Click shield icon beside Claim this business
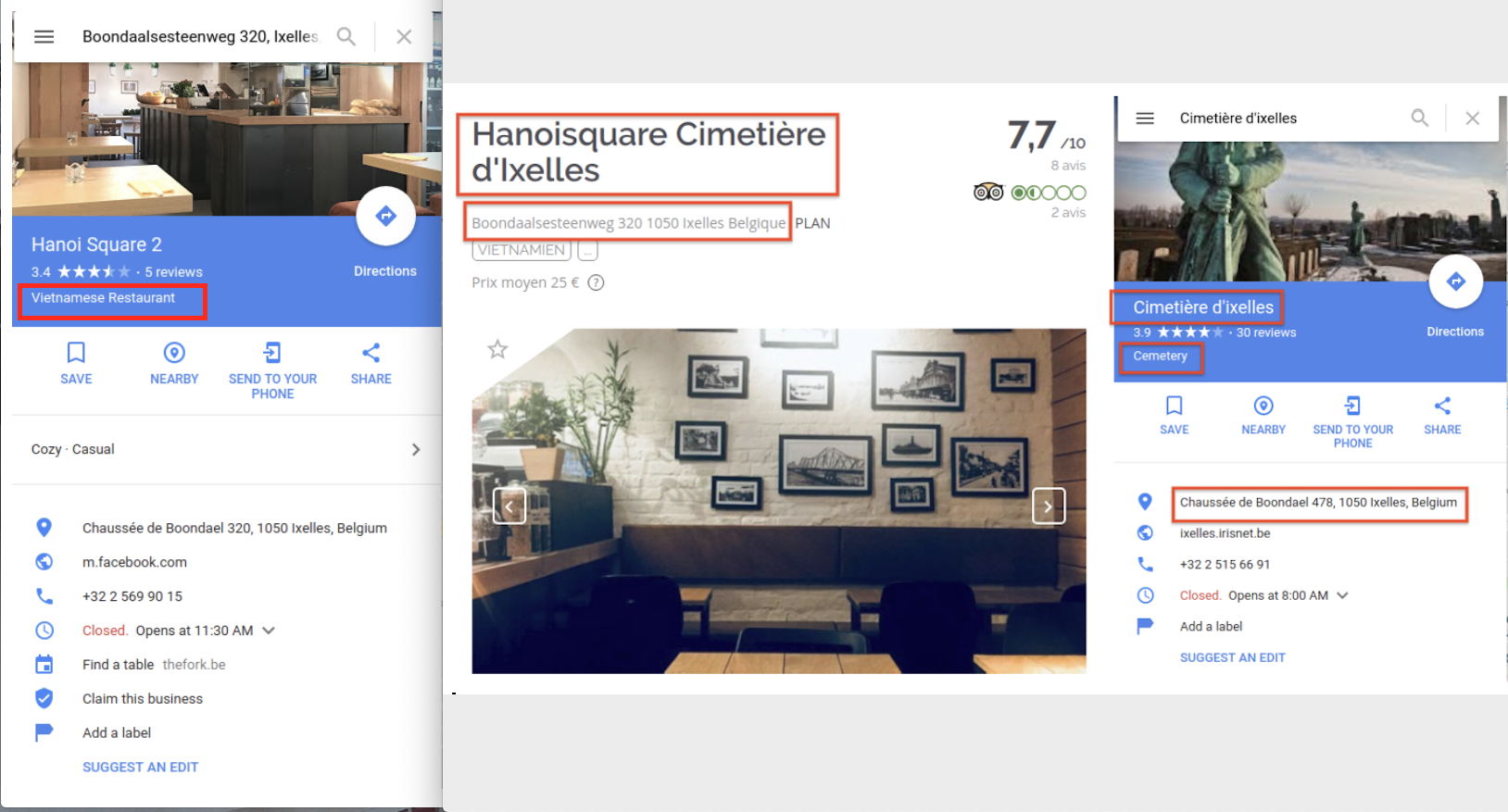Viewport: 1508px width, 812px height. (44, 698)
